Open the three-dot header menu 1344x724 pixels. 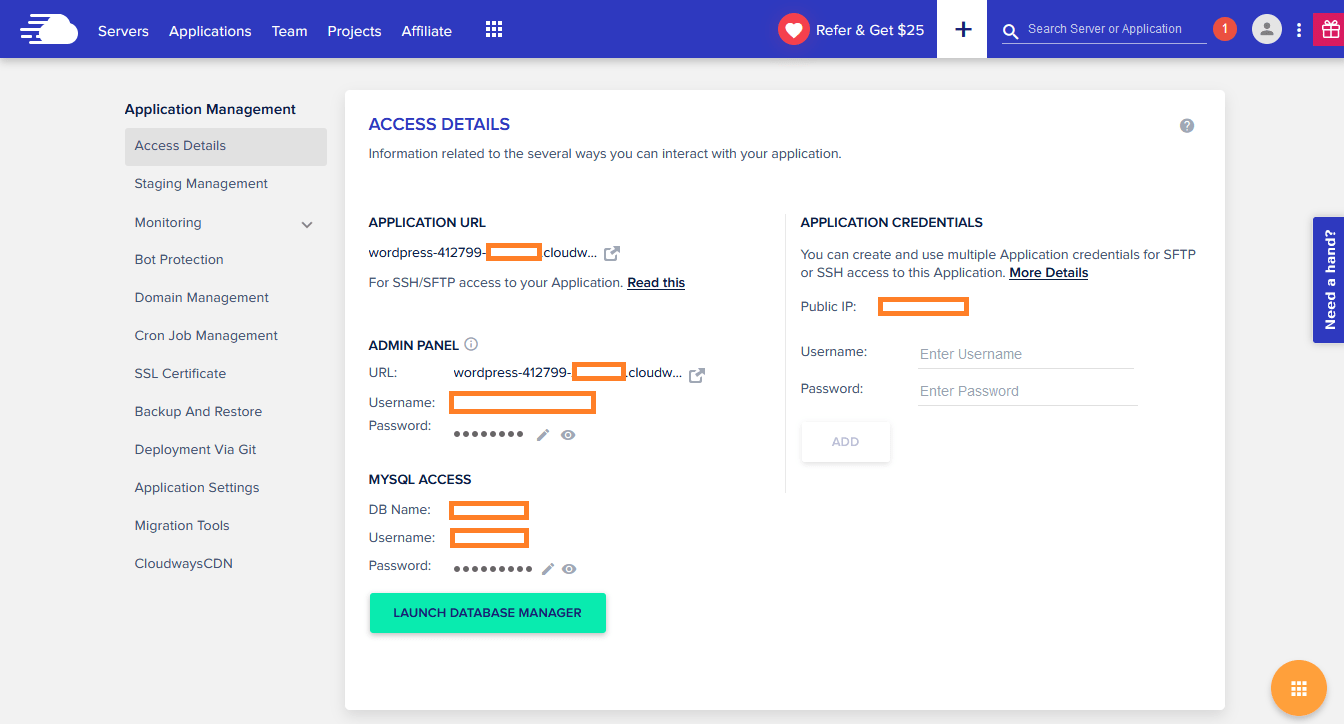(1298, 30)
